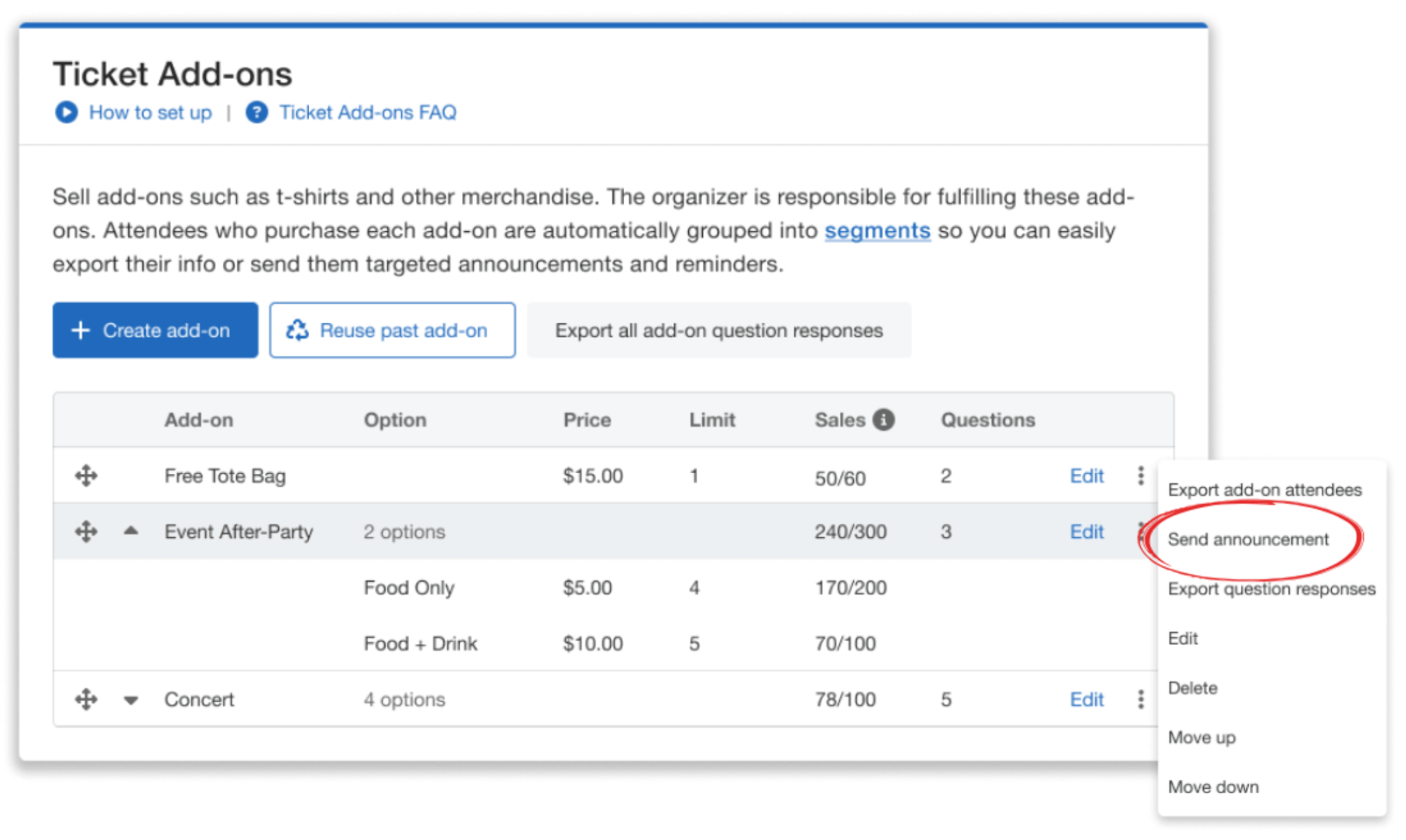Click the recycle icon in Reuse past add-on
1406x840 pixels.
tap(298, 330)
